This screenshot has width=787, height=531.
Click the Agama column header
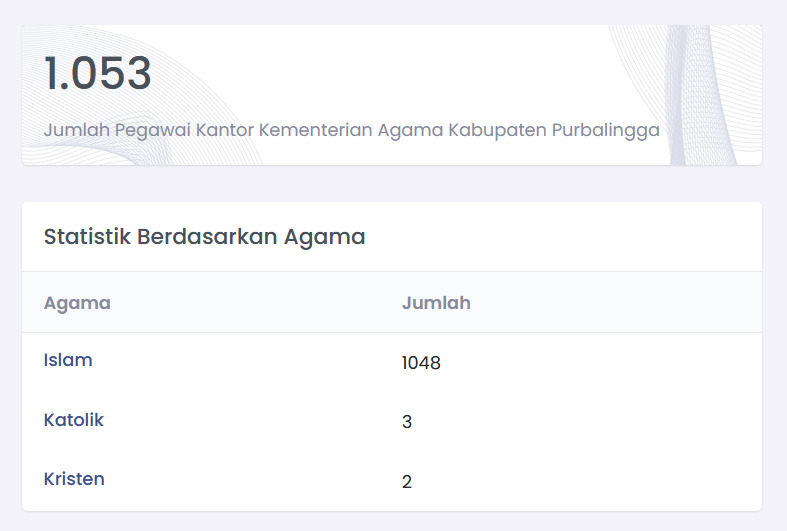point(77,303)
